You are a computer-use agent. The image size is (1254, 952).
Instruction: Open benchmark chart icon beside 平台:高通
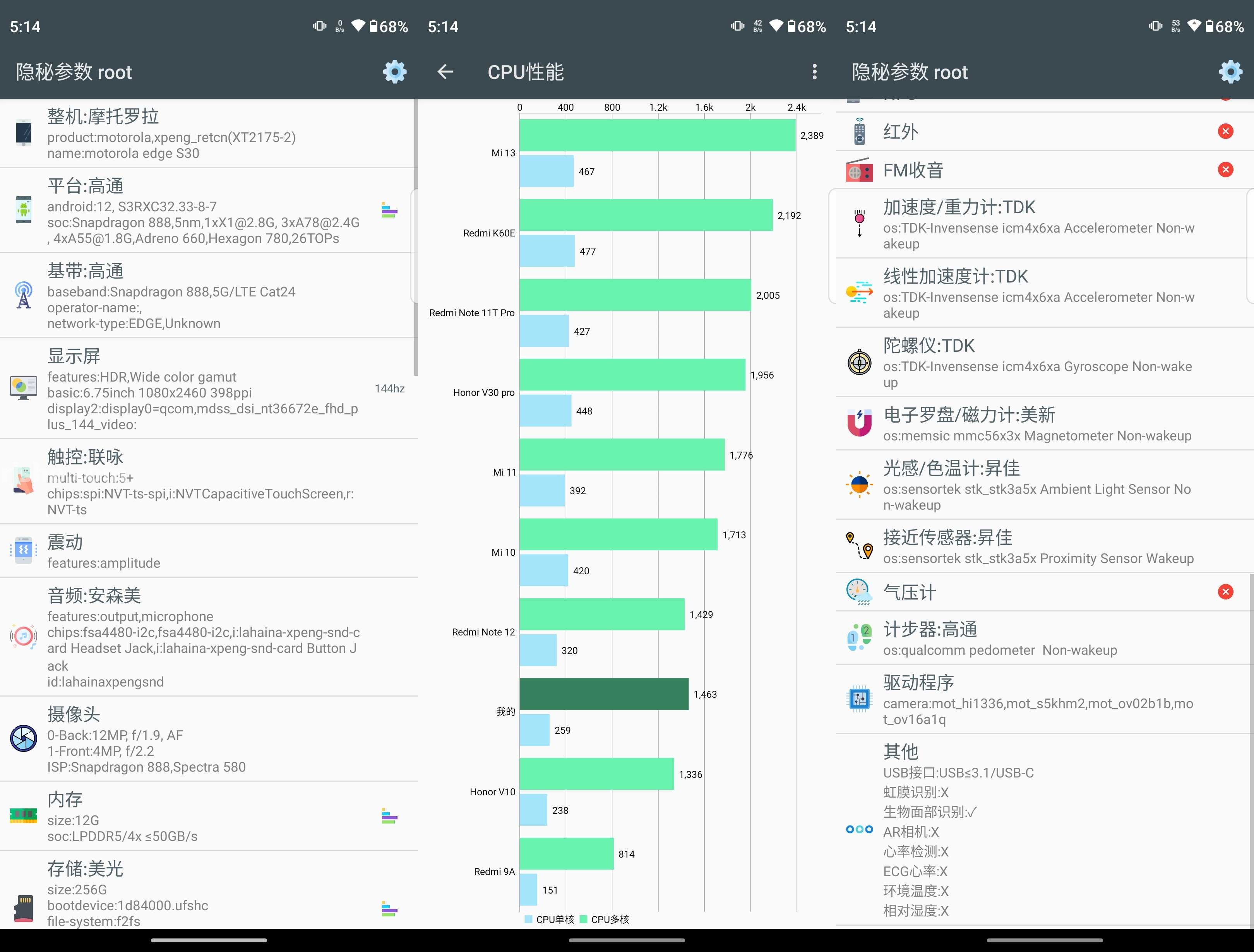point(389,211)
